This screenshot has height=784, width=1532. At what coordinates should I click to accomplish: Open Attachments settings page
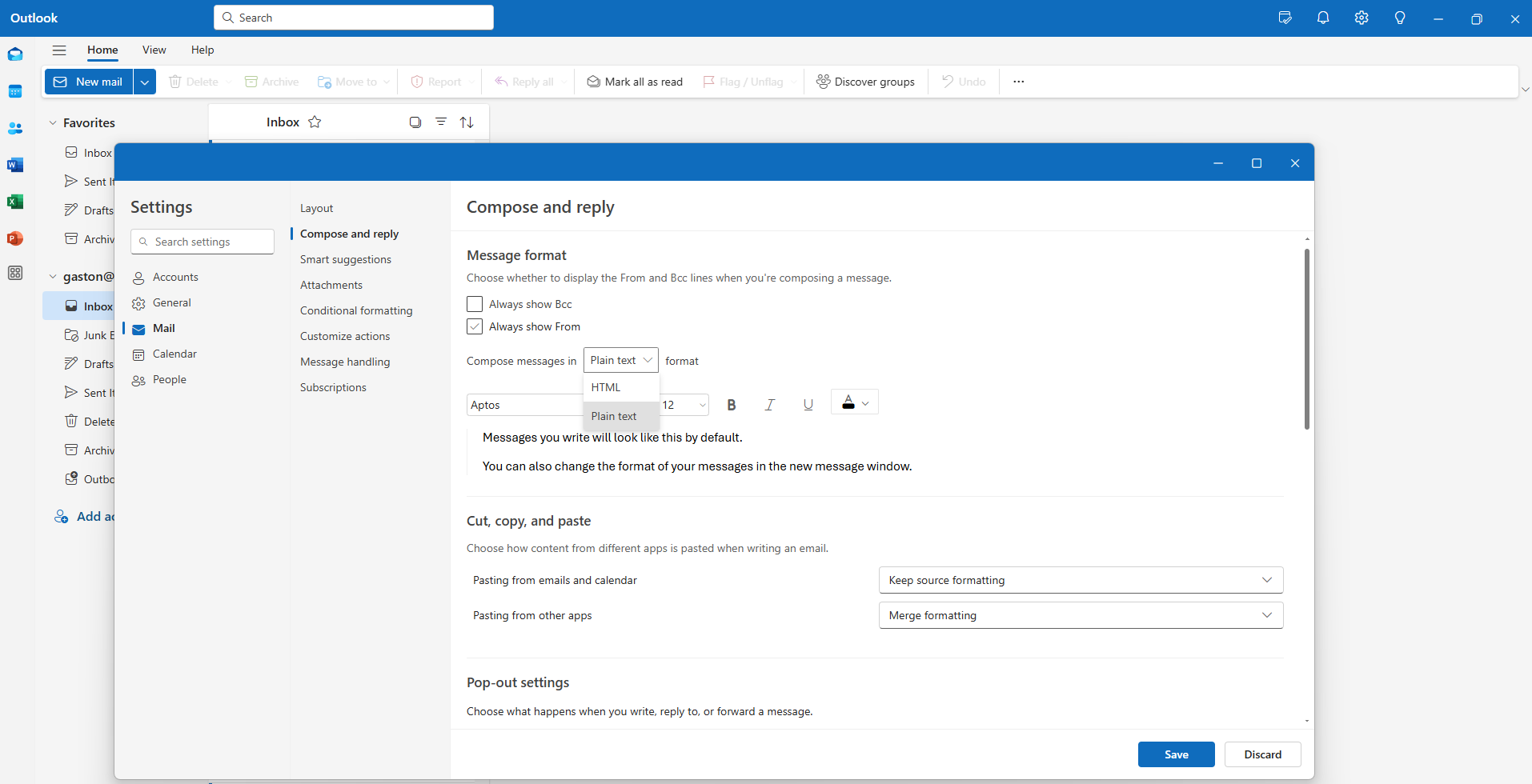pos(331,285)
